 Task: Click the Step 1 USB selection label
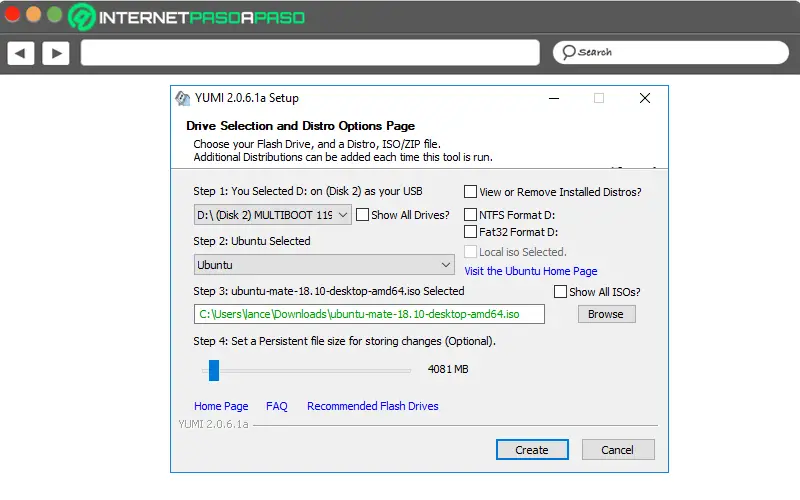click(x=308, y=191)
